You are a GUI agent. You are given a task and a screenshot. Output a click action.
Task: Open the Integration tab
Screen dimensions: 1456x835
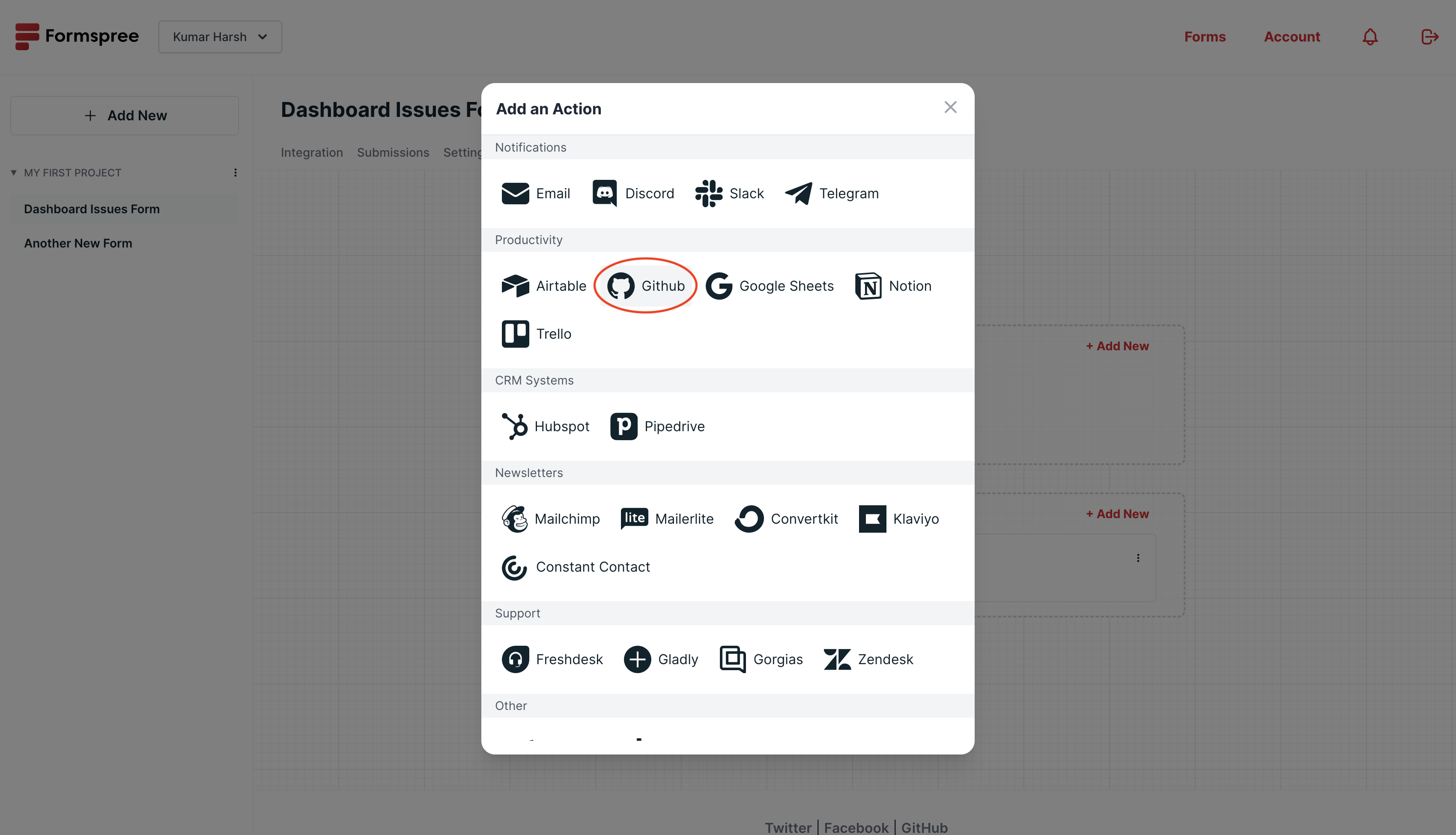pyautogui.click(x=311, y=152)
